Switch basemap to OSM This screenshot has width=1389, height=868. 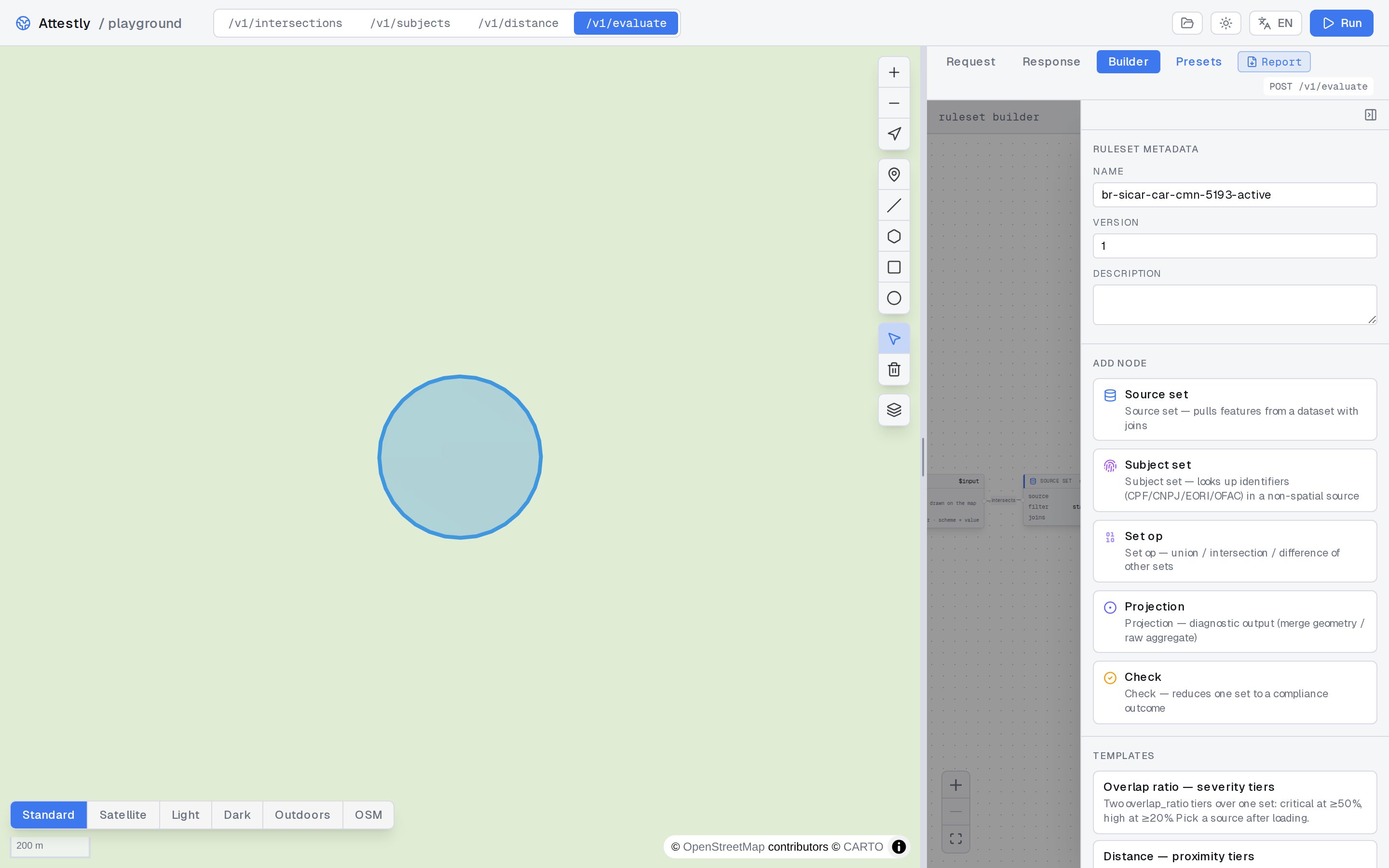[x=368, y=814]
